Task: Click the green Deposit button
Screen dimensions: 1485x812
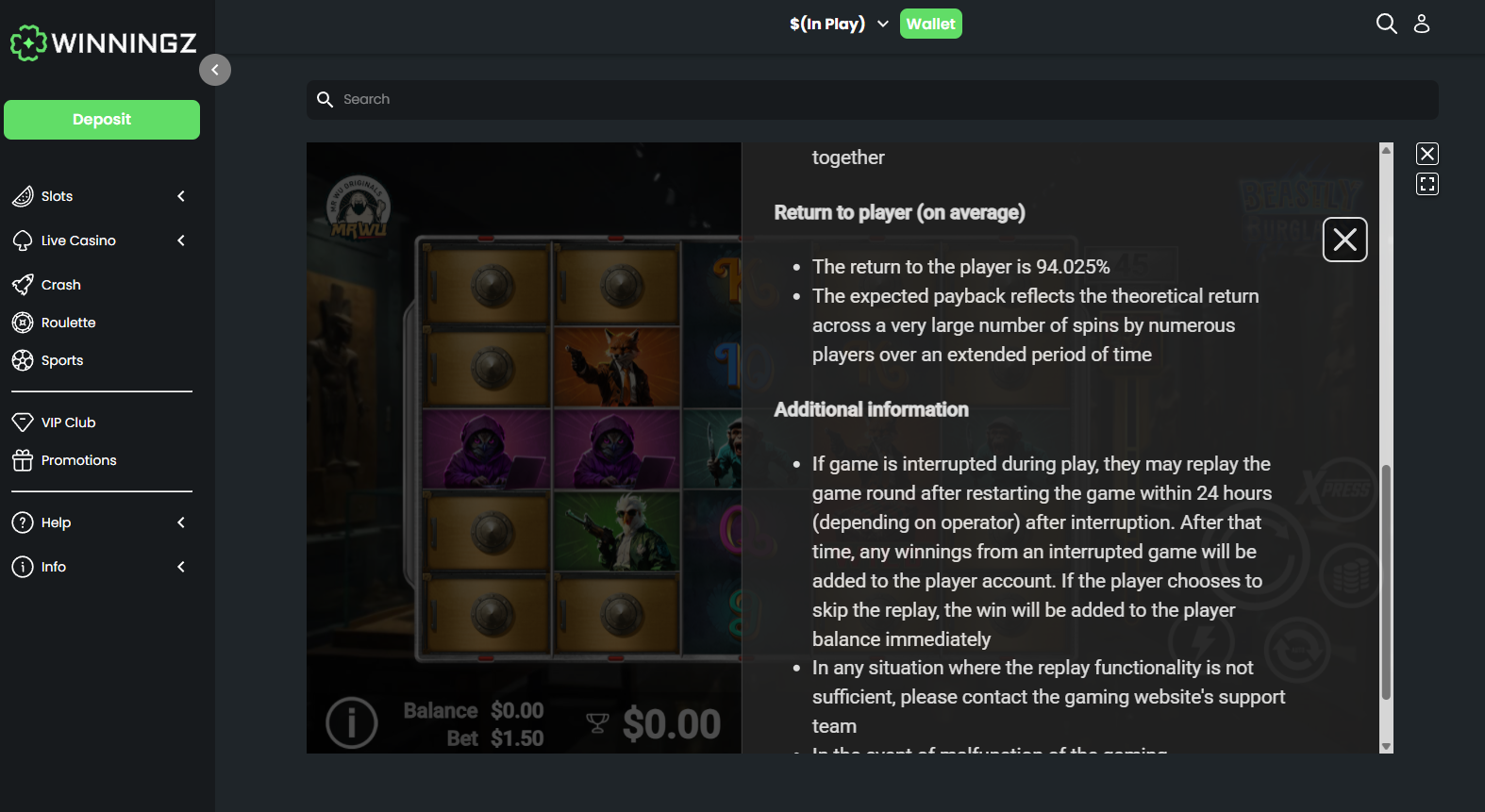Action: coord(102,120)
